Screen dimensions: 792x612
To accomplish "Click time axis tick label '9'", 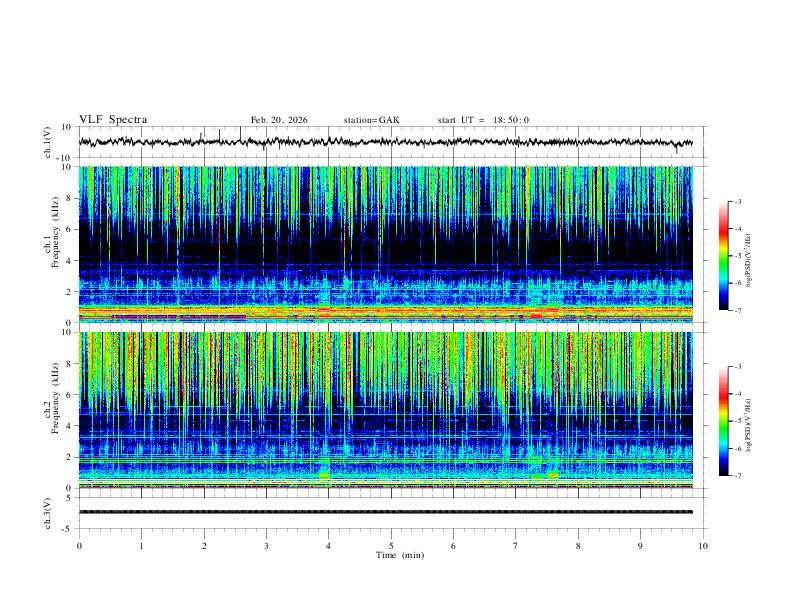I will click(640, 546).
